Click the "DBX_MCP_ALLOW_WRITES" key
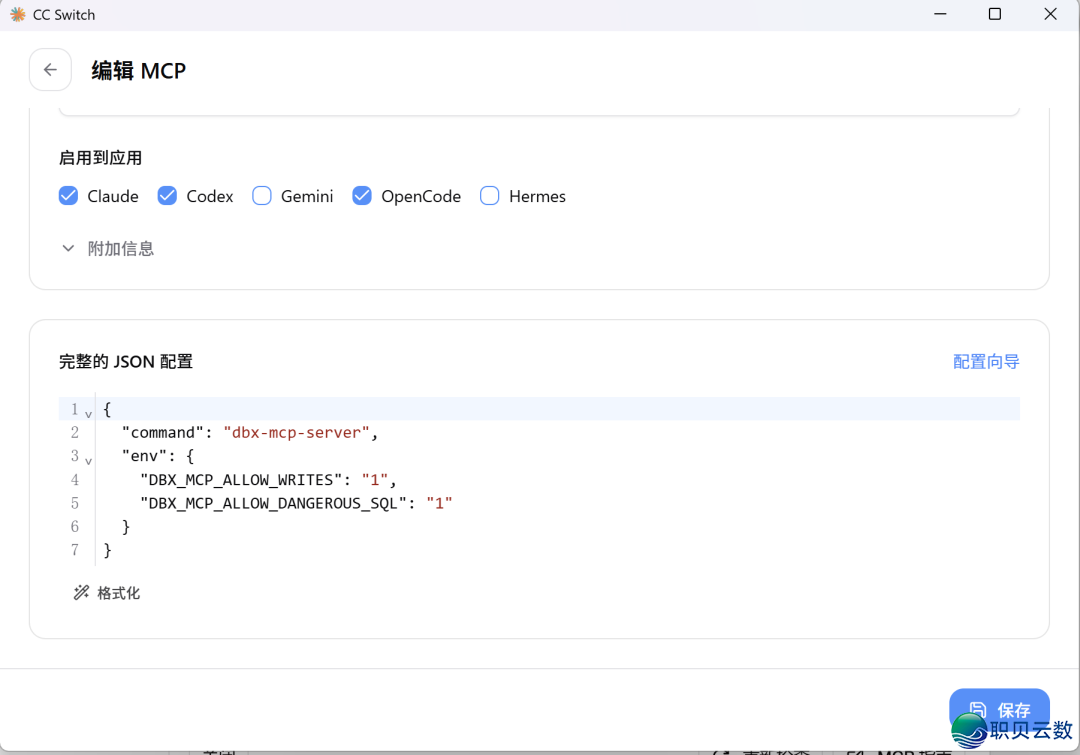This screenshot has width=1080, height=755. pyautogui.click(x=241, y=479)
